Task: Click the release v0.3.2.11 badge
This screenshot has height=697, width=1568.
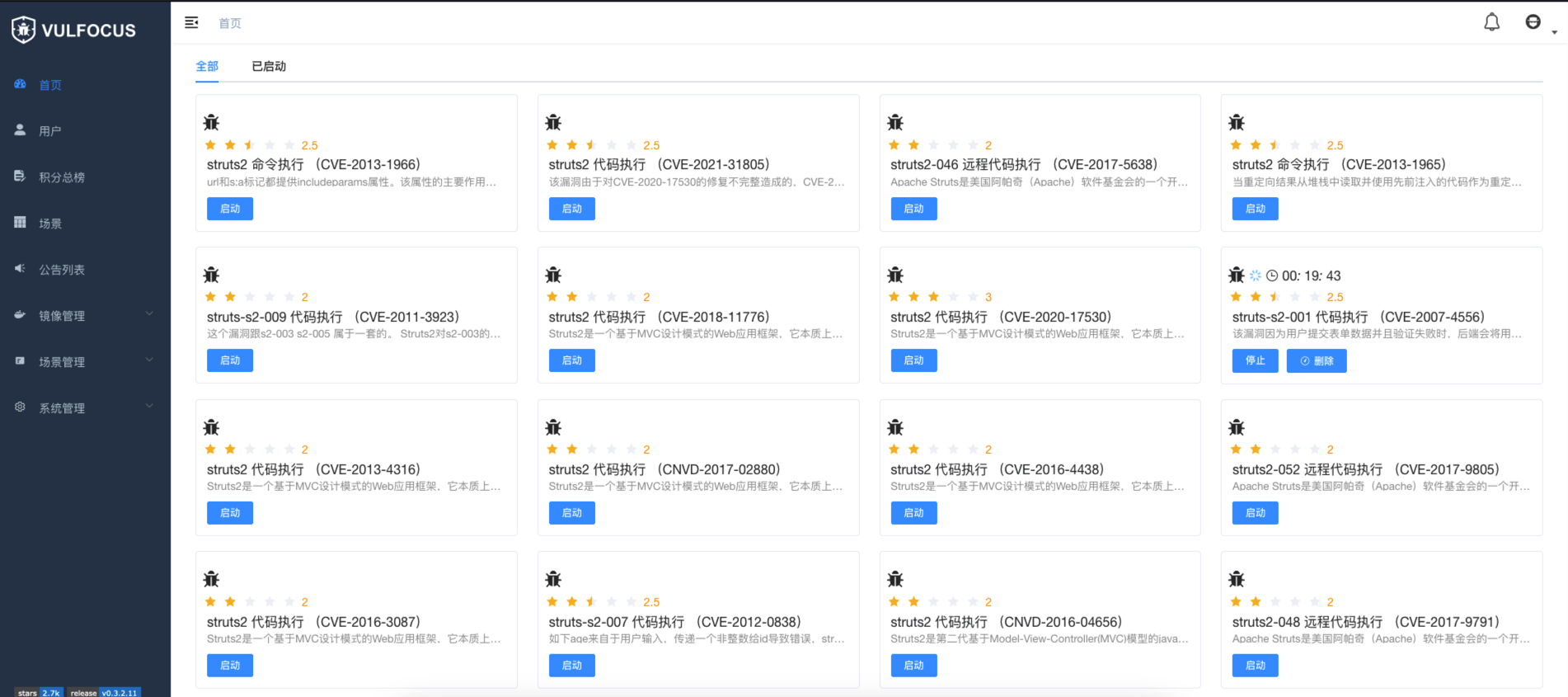Action: coord(104,692)
